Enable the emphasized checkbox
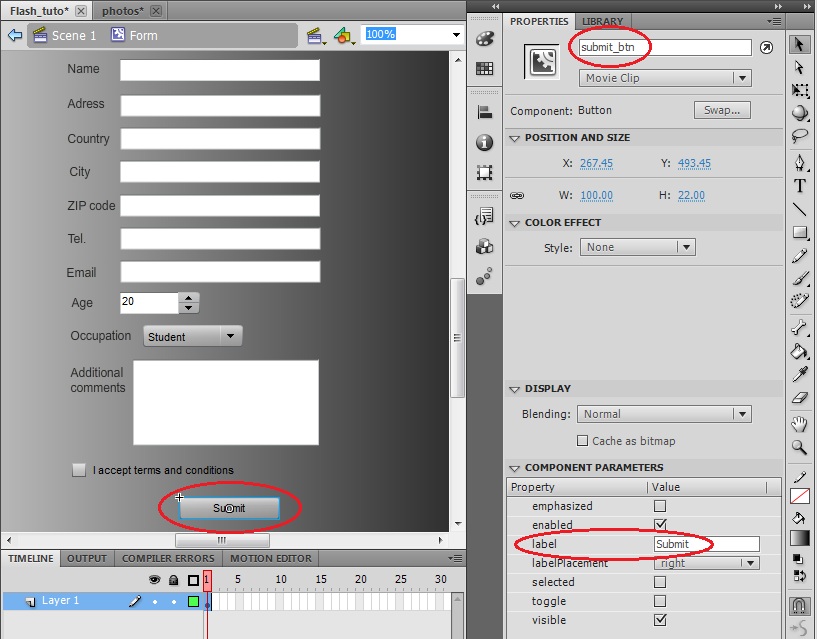Image resolution: width=817 pixels, height=639 pixels. coord(660,506)
